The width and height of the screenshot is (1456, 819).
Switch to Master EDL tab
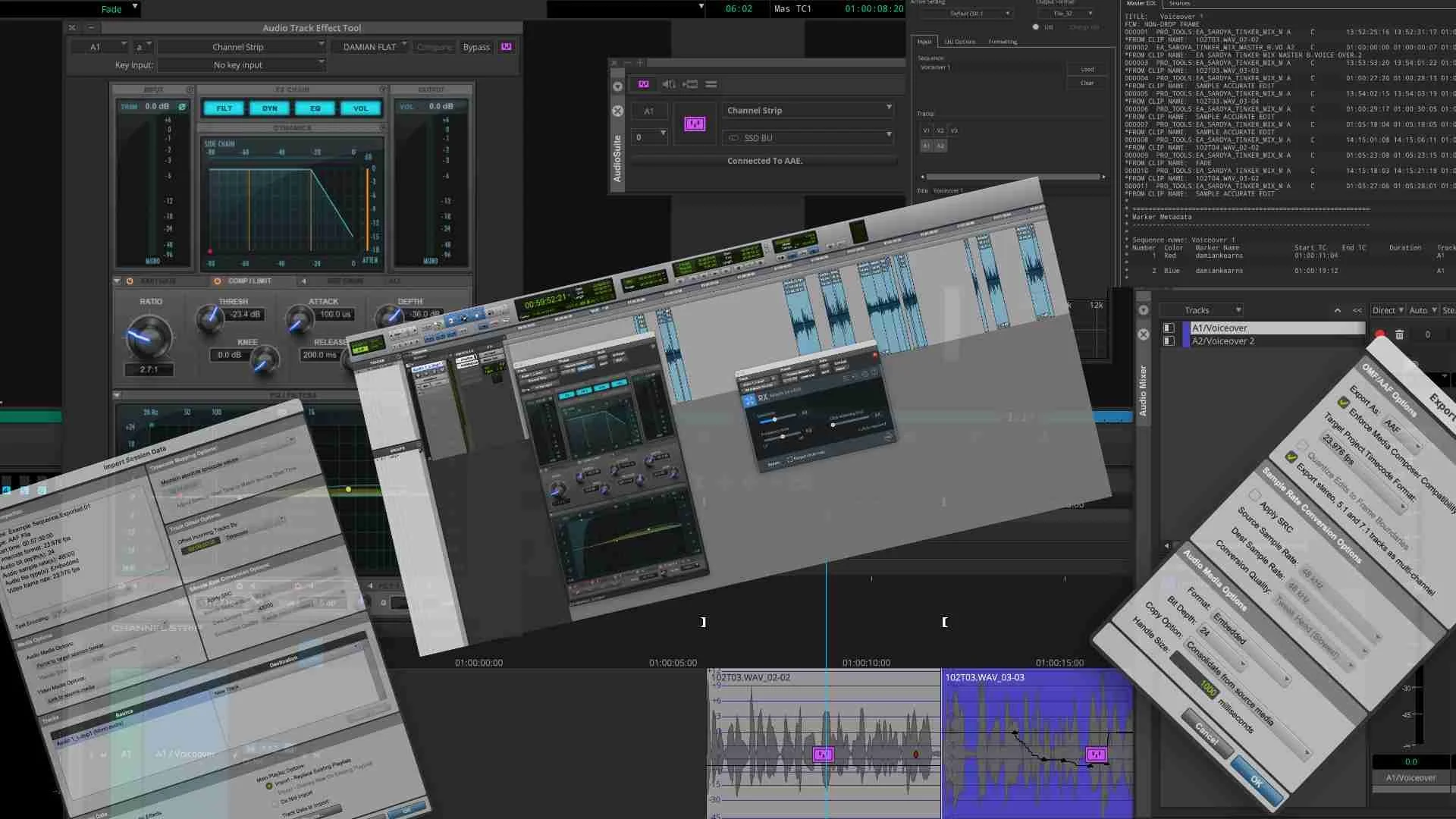pos(1141,4)
